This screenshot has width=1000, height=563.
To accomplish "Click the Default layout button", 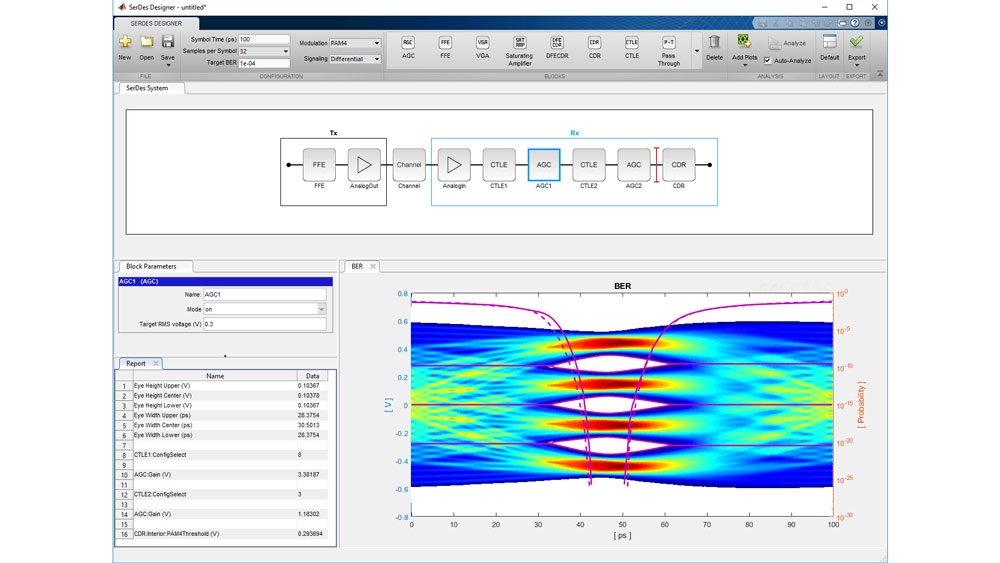I will [x=829, y=48].
